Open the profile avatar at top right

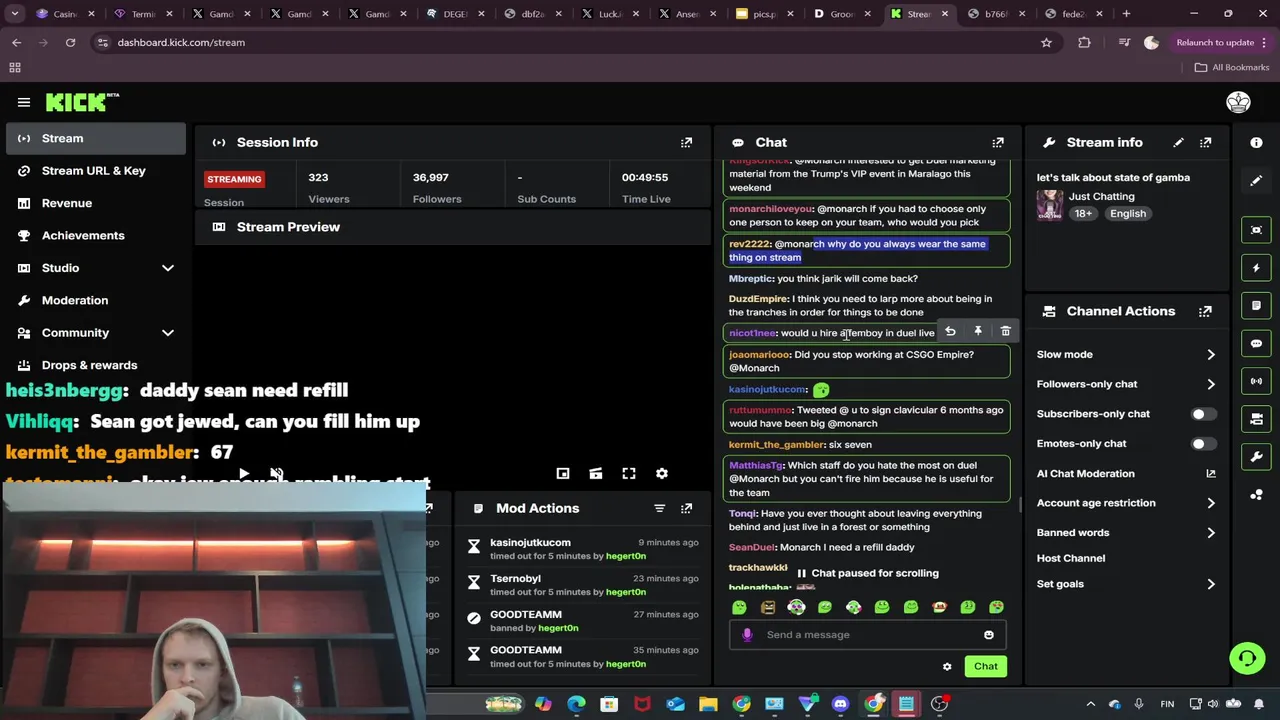click(x=1238, y=102)
